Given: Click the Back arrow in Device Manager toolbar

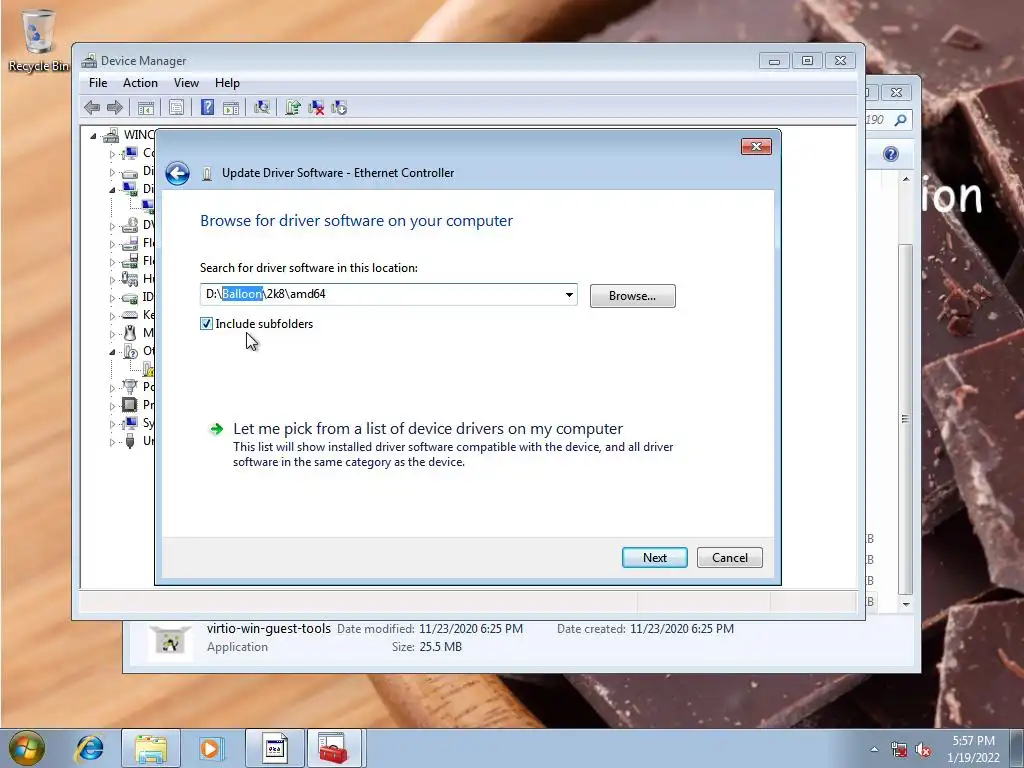Looking at the screenshot, I should pos(92,108).
